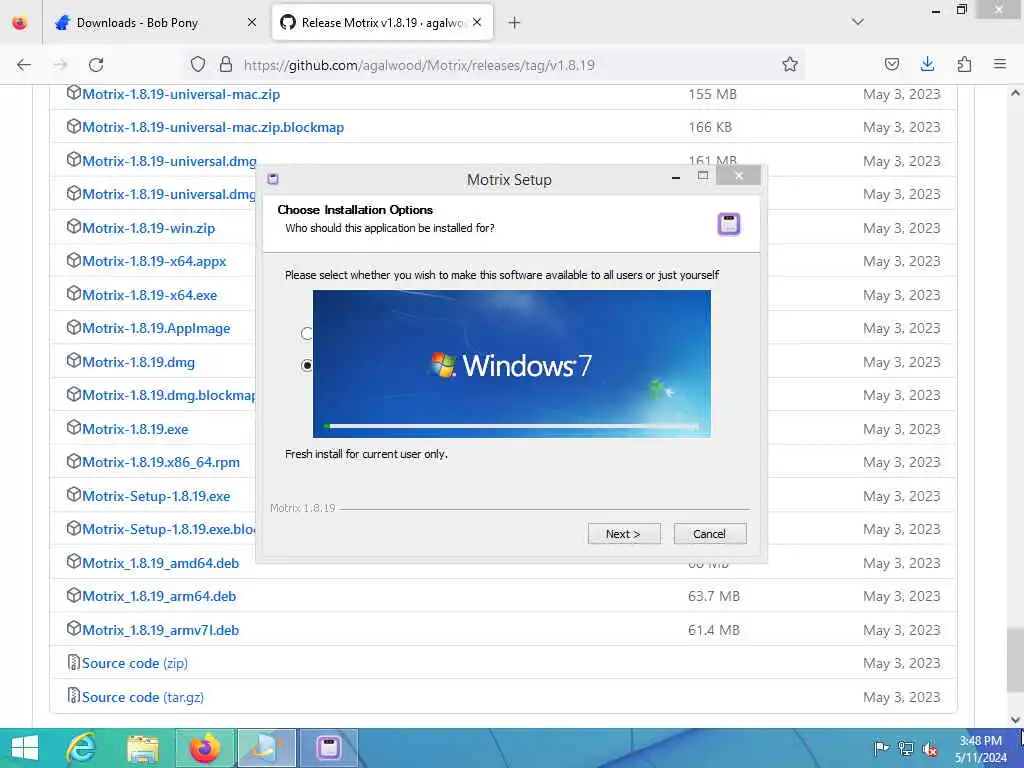This screenshot has width=1024, height=768.
Task: Download Motrix-1.8.19-win.zip
Action: click(148, 228)
